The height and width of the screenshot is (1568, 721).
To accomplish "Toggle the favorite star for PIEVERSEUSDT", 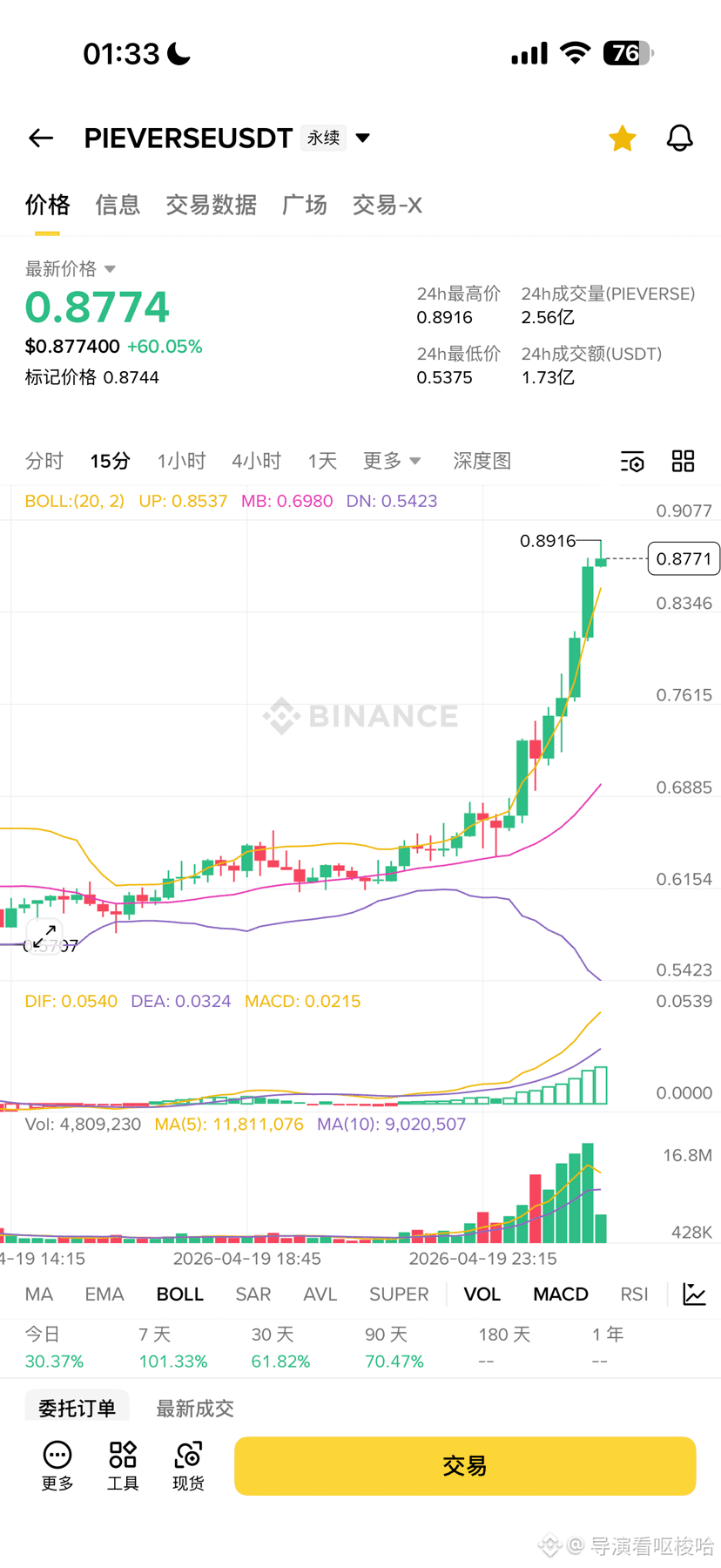I will 623,138.
